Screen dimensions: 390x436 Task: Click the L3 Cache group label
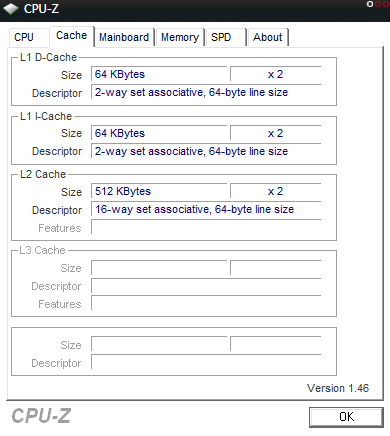[x=42, y=250]
